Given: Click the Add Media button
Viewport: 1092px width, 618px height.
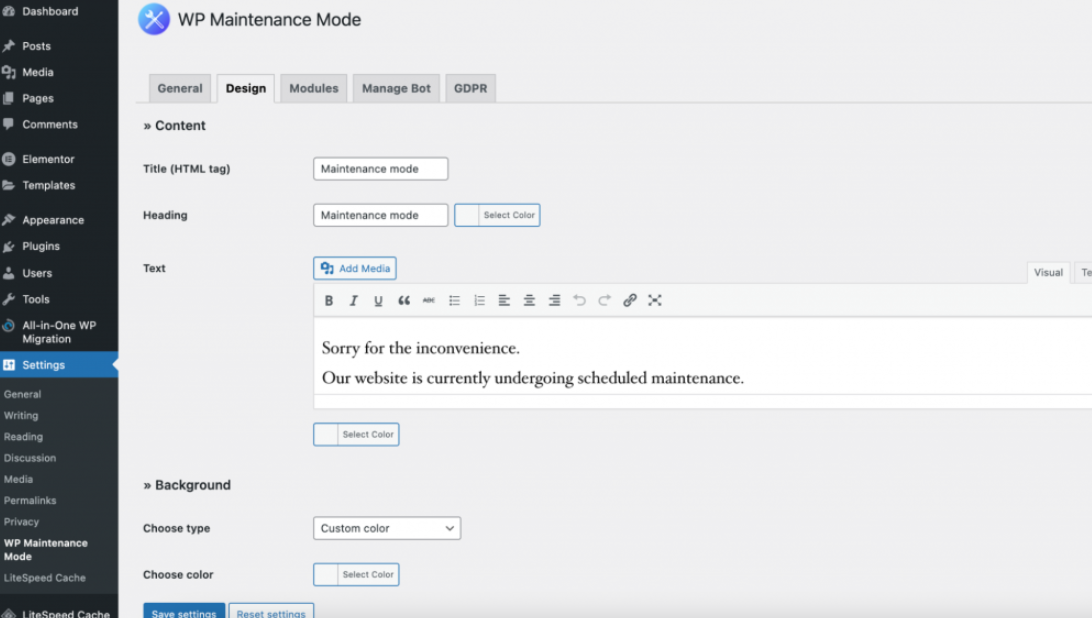Looking at the screenshot, I should [354, 268].
